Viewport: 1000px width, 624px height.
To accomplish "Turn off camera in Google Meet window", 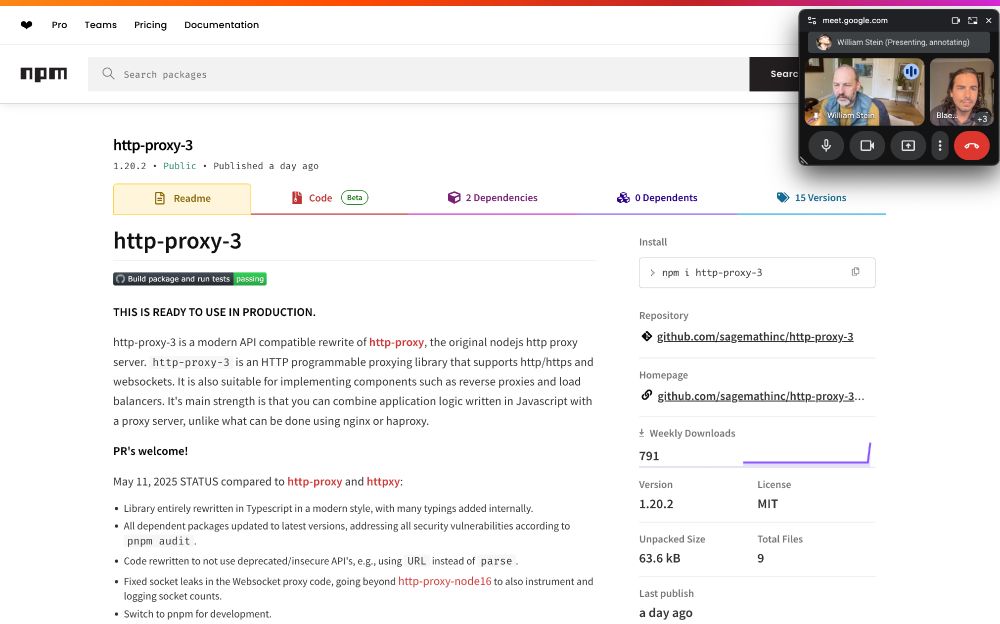I will coord(867,145).
